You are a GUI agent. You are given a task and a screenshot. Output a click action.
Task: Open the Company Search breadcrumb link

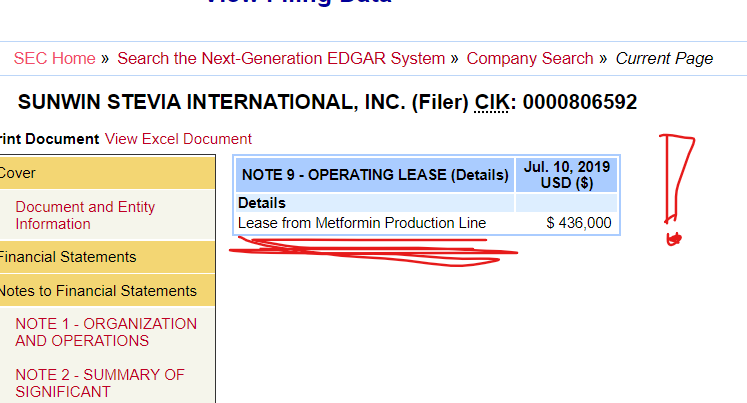pyautogui.click(x=529, y=58)
